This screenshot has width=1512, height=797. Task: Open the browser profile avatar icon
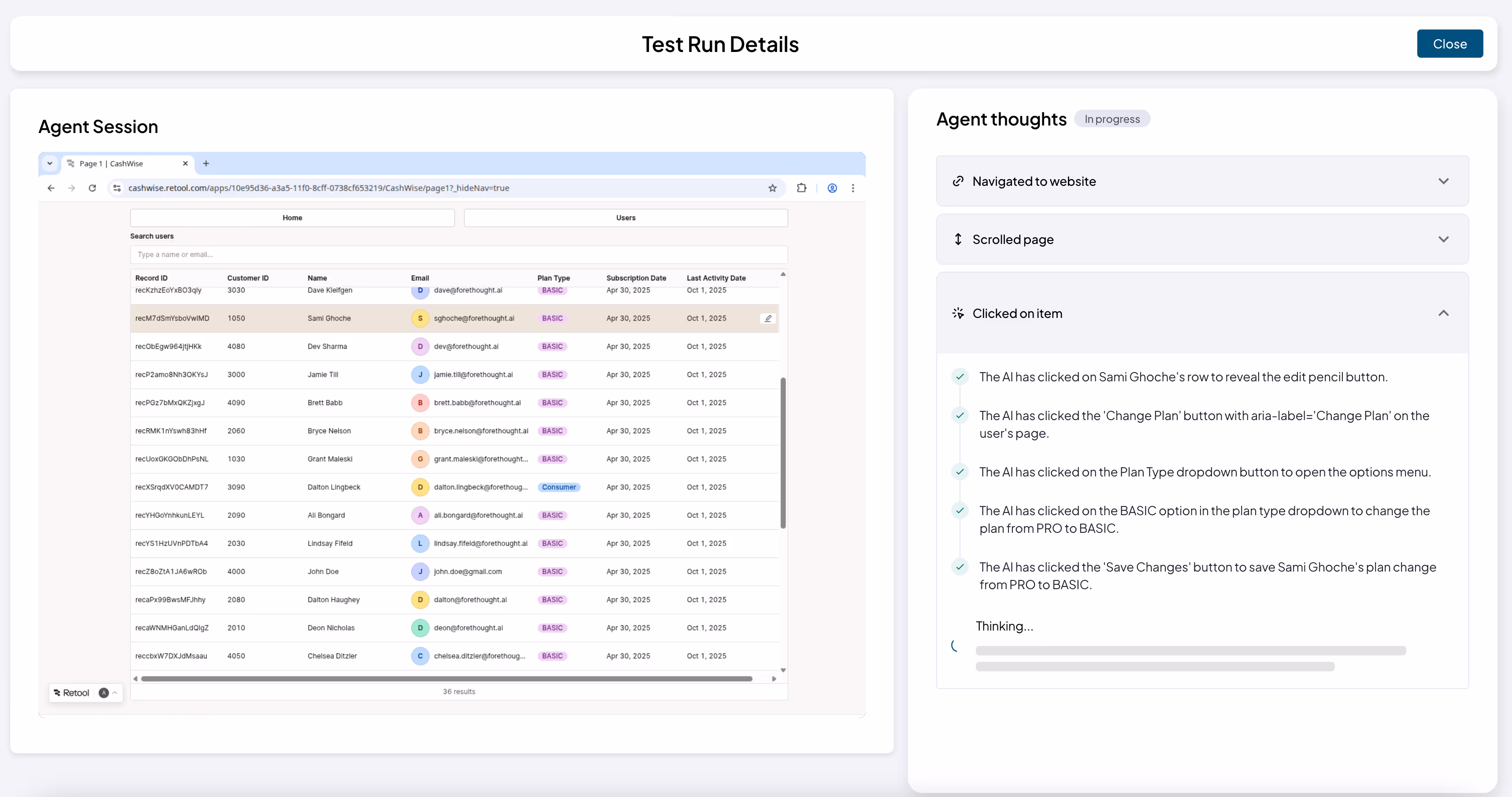click(832, 188)
